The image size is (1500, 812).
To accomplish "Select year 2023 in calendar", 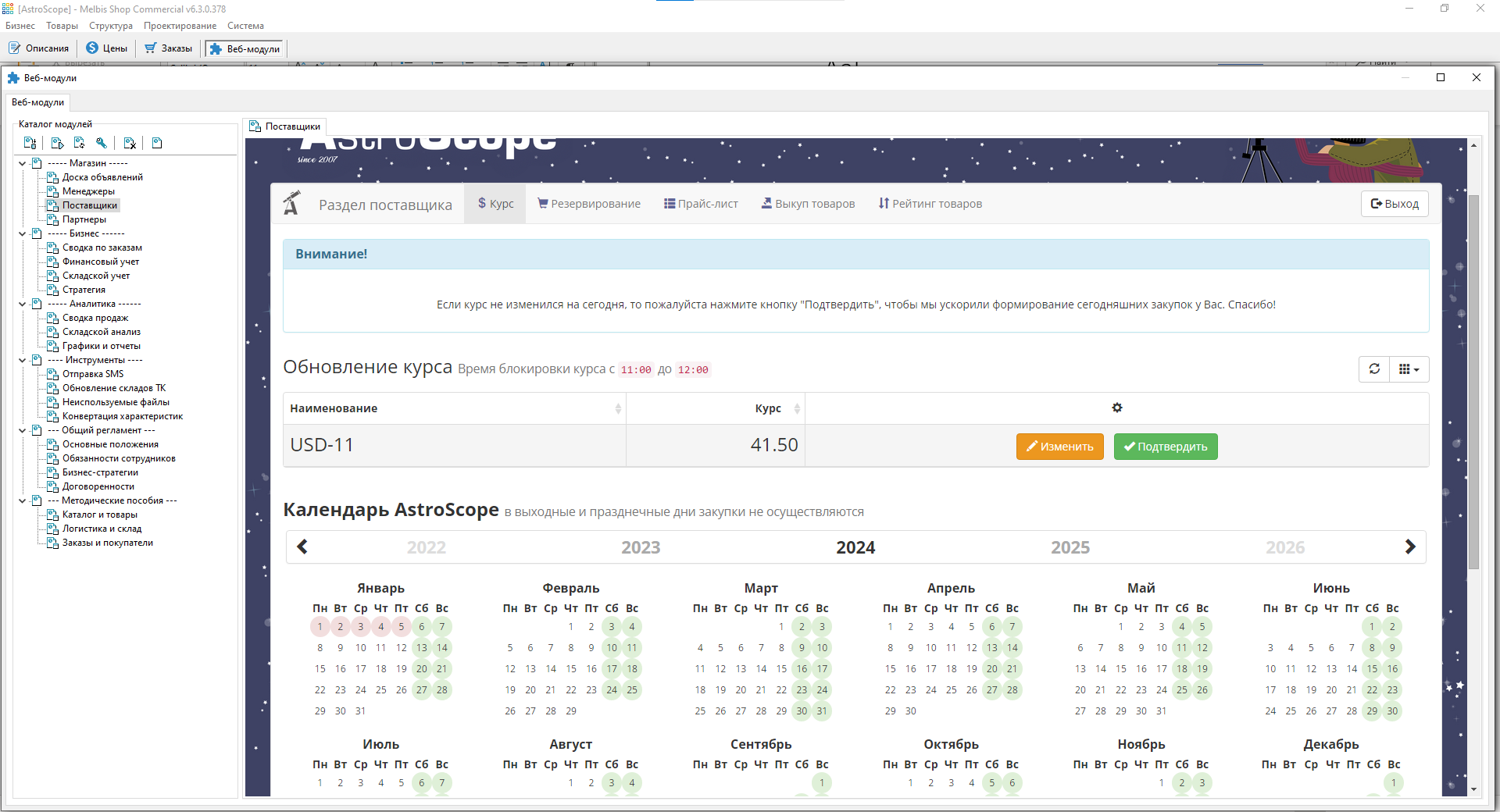I will point(641,547).
